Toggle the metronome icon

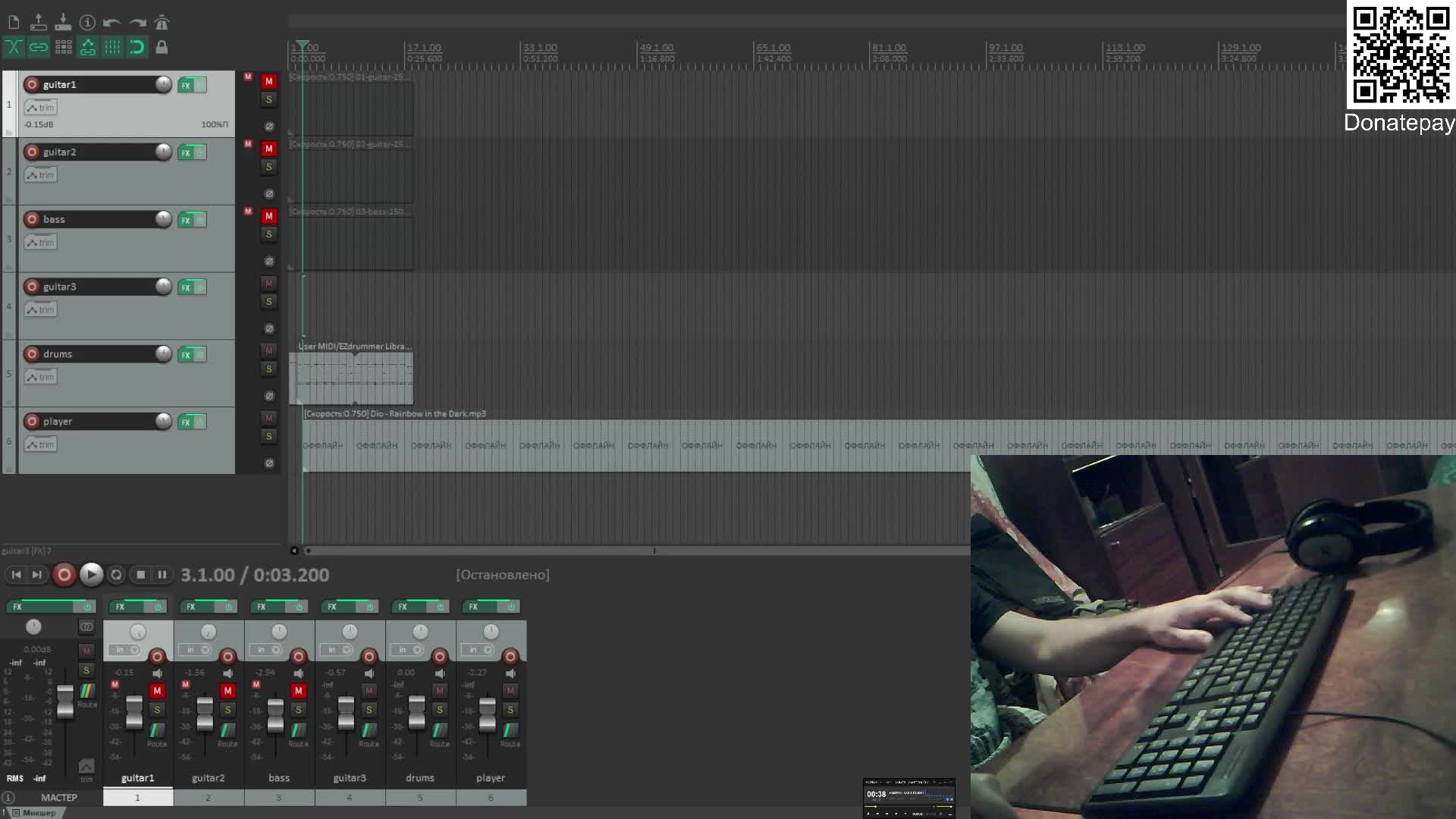coord(162,22)
